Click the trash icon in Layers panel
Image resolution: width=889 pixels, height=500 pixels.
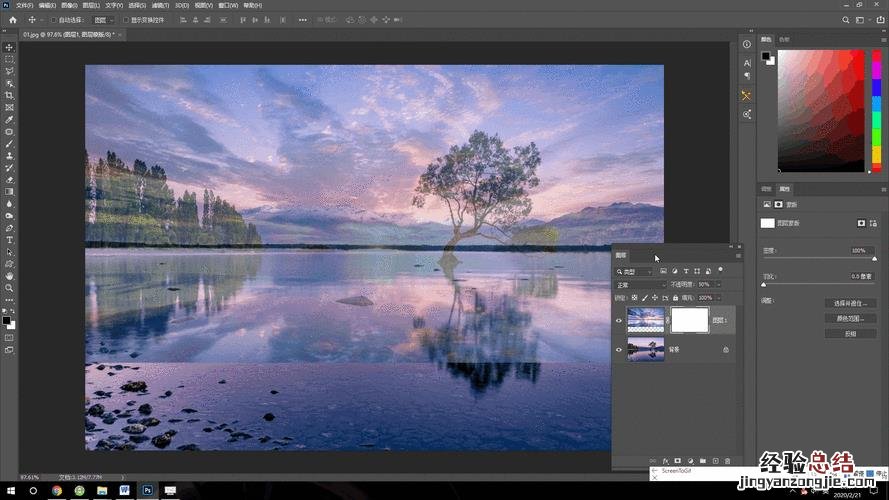(728, 461)
